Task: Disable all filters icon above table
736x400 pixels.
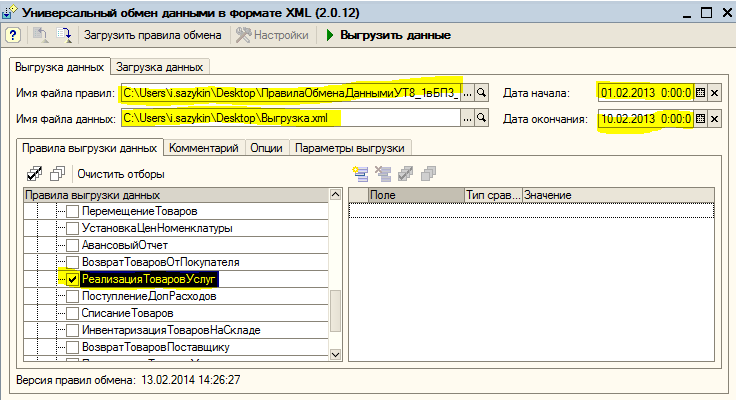Action: click(428, 174)
